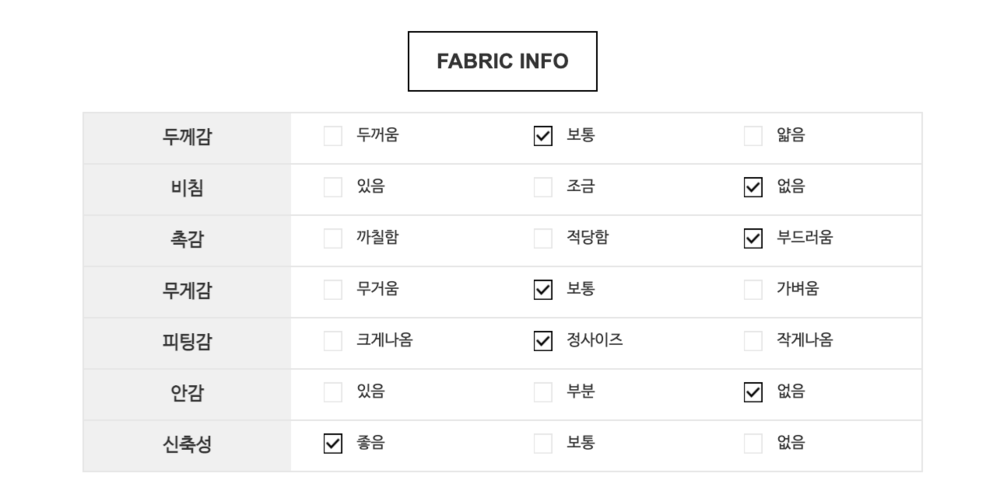Check the 까칠함 texture checkbox
This screenshot has width=1000, height=501.
(x=333, y=239)
